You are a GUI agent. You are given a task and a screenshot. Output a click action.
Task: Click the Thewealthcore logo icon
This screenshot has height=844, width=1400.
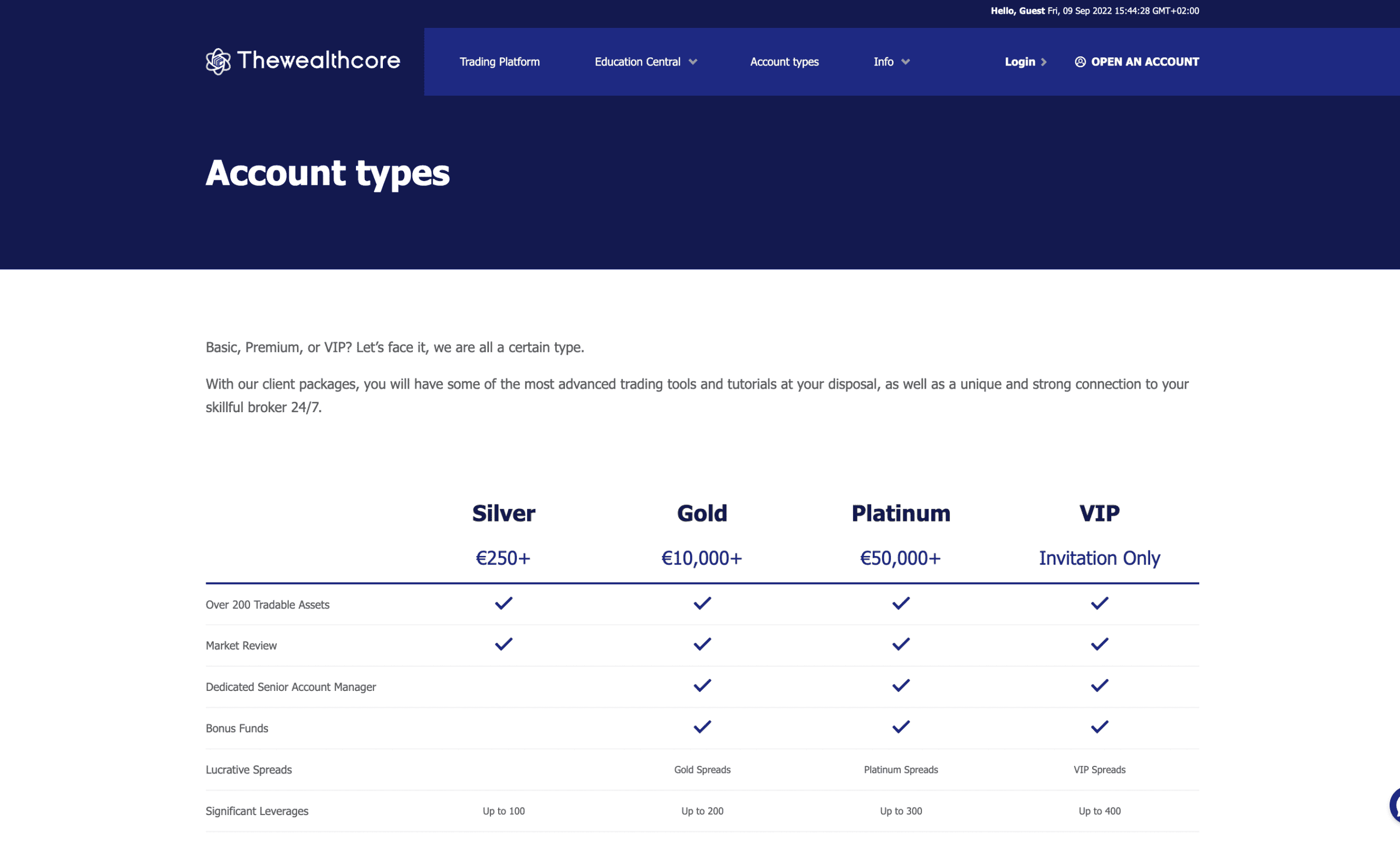tap(218, 61)
